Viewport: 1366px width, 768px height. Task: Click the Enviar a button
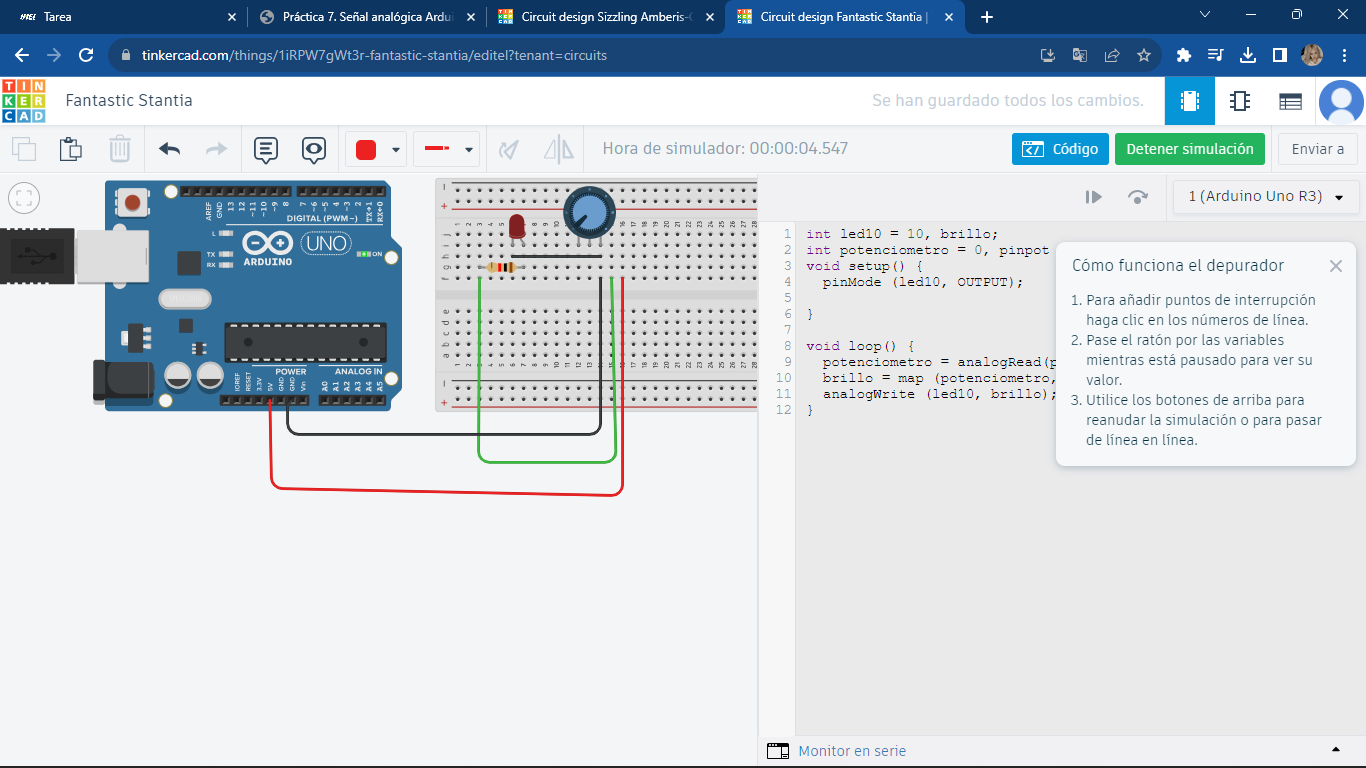pyautogui.click(x=1317, y=149)
